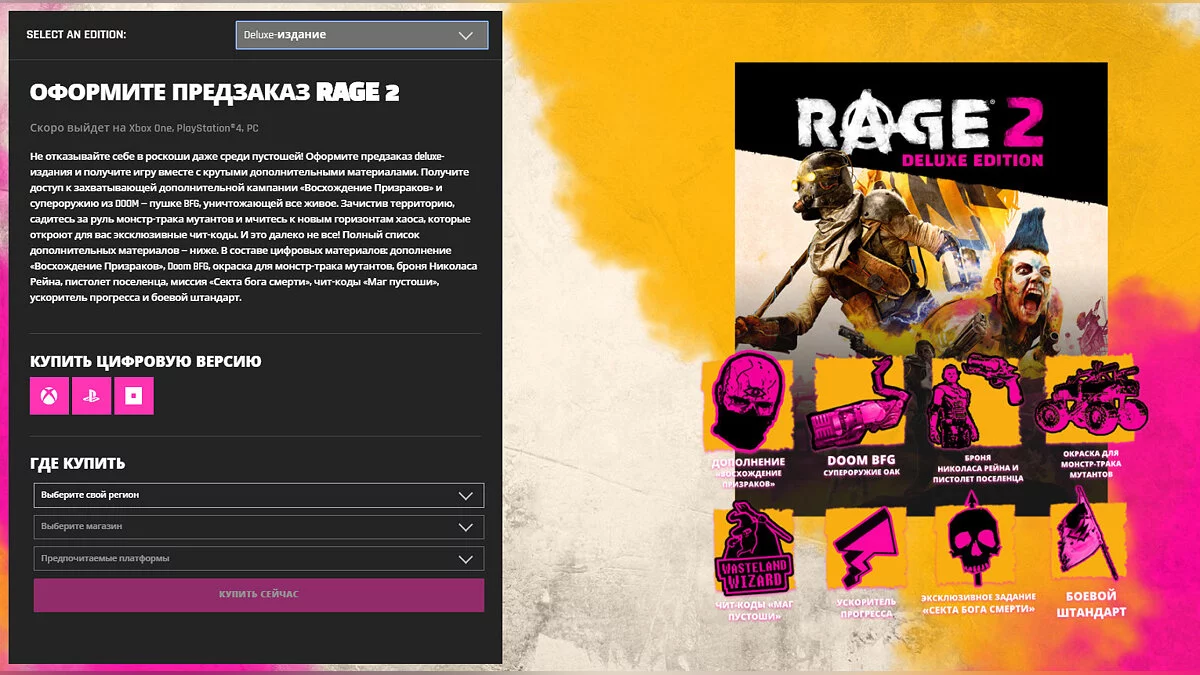Buy digital version on PlayStation

click(x=91, y=396)
